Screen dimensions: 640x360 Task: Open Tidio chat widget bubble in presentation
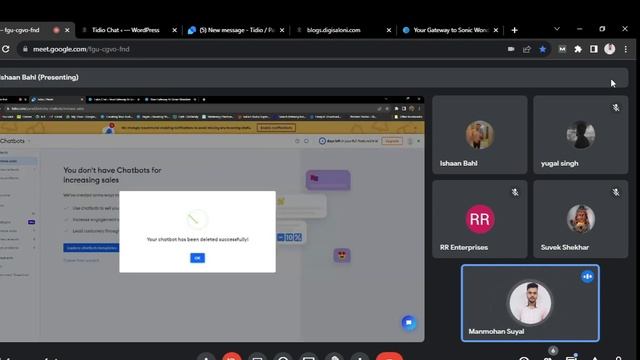409,323
